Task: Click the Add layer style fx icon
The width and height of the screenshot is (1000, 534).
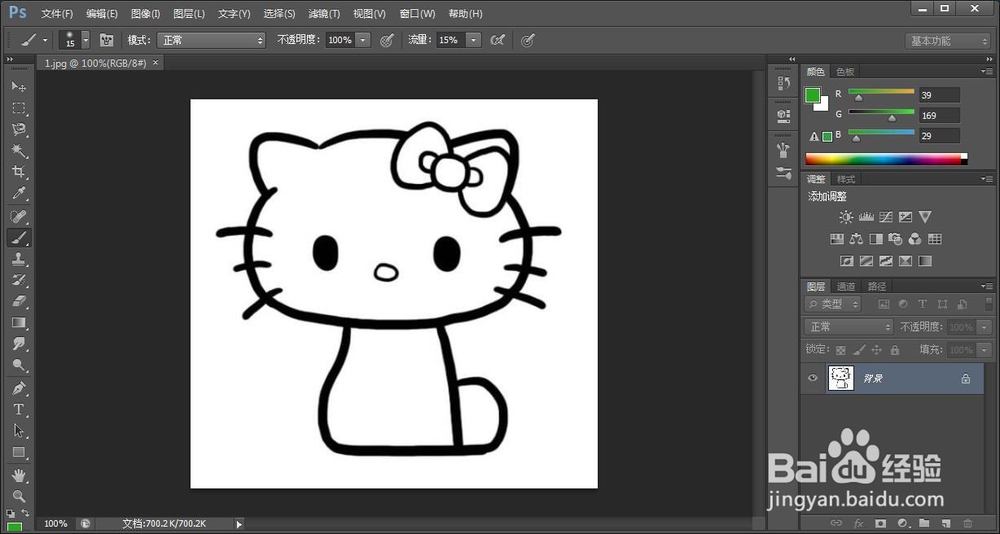Action: 858,523
